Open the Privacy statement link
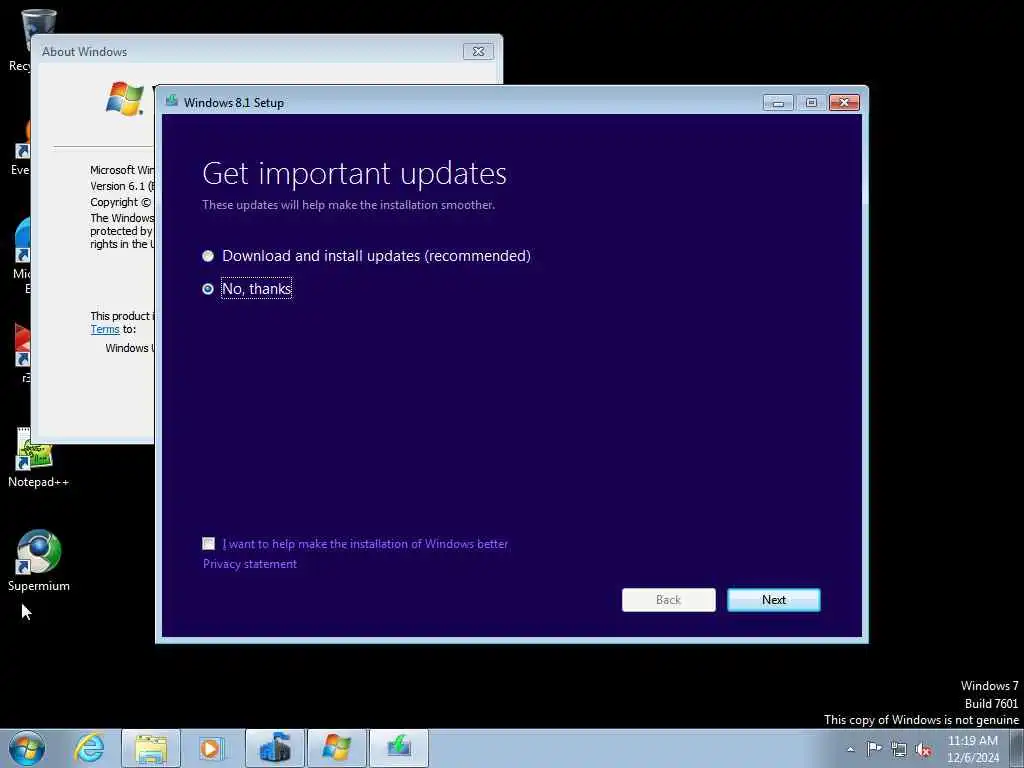The width and height of the screenshot is (1024, 768). click(x=249, y=564)
